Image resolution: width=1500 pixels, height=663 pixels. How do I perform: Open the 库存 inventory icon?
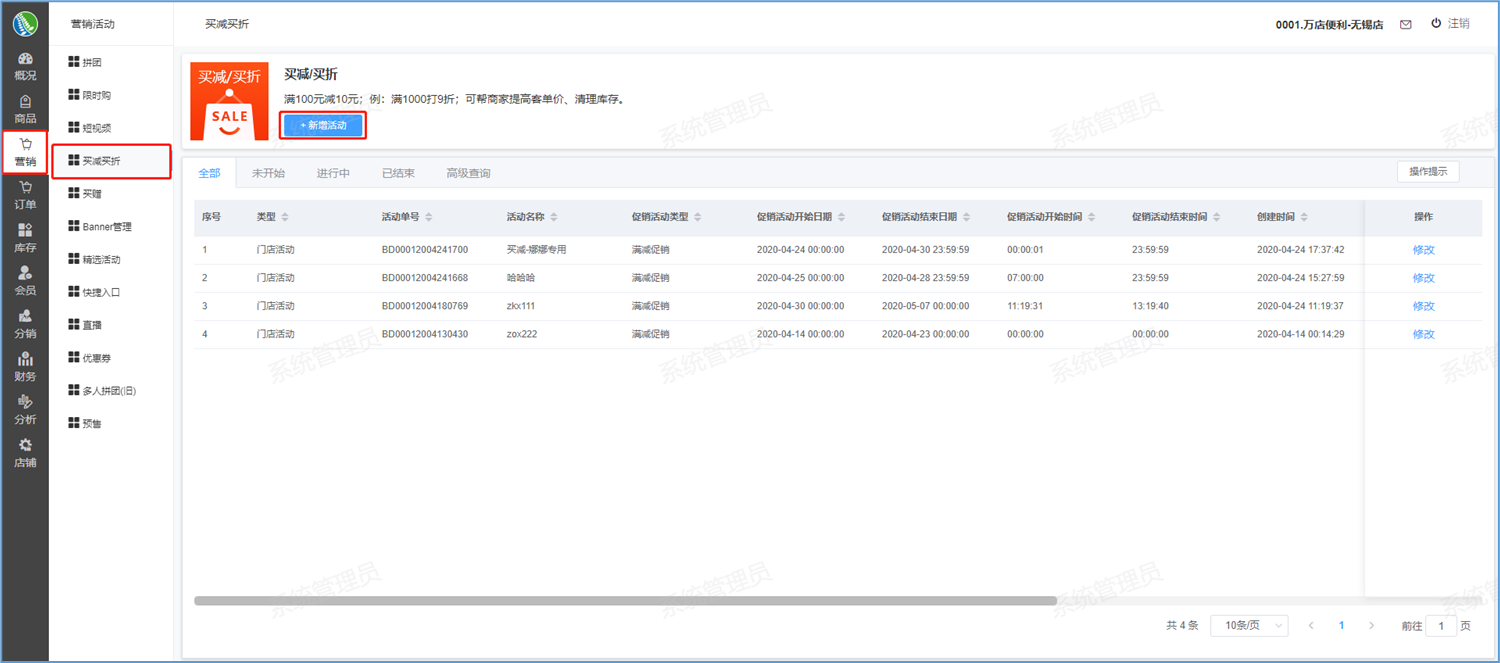click(x=25, y=231)
